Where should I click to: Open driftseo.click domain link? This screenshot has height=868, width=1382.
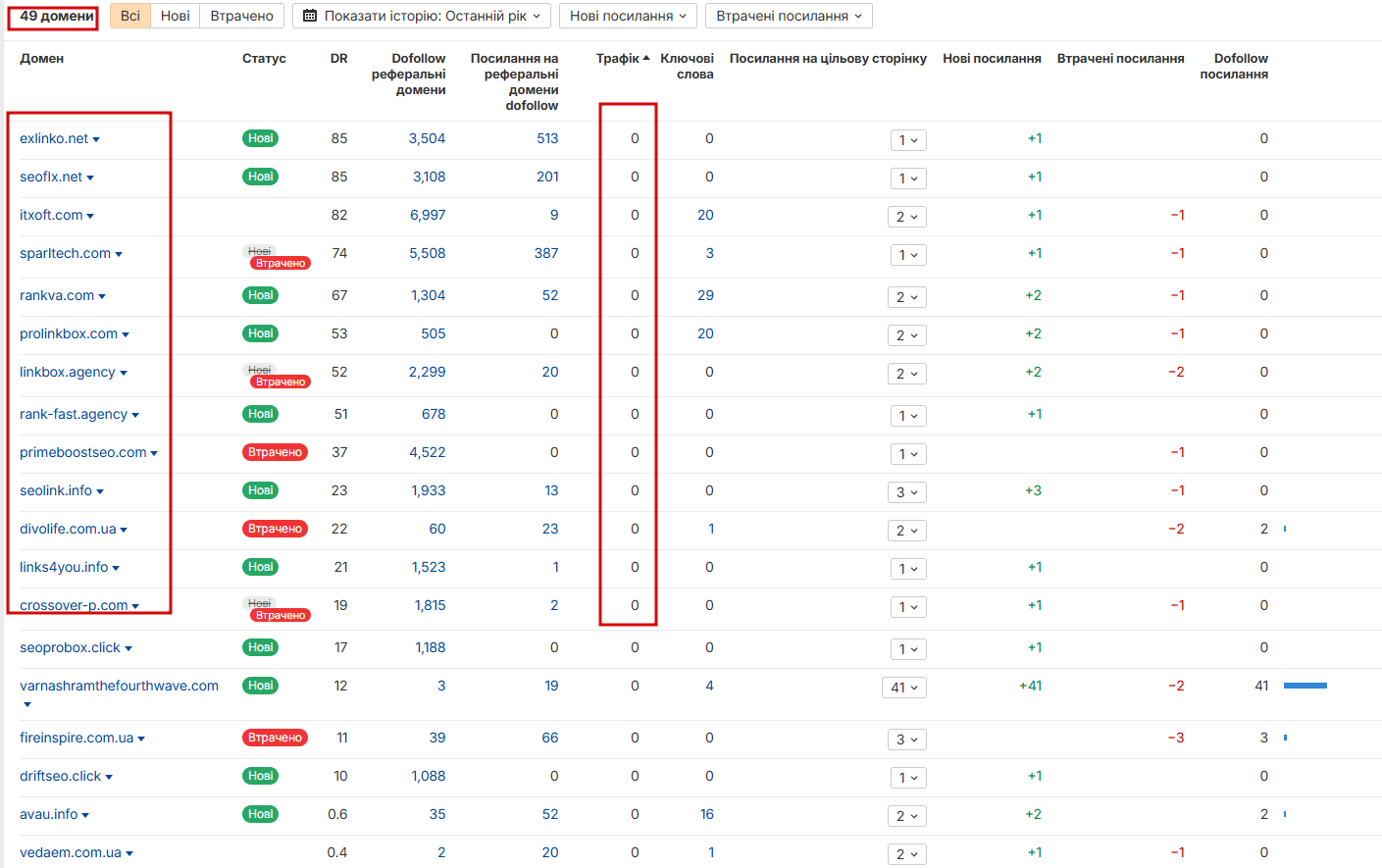click(x=60, y=776)
